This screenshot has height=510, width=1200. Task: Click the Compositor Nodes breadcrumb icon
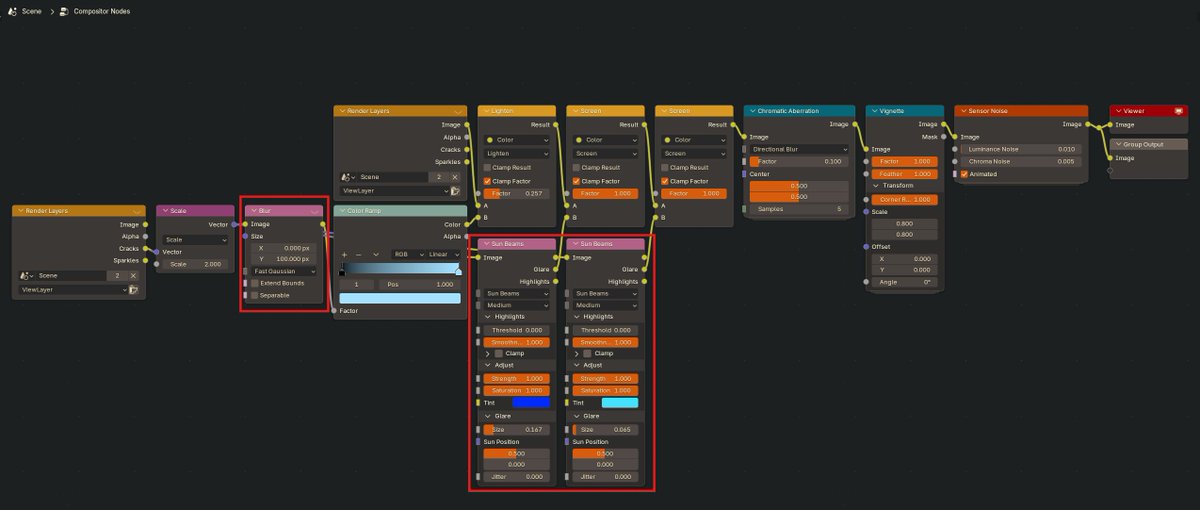pyautogui.click(x=64, y=11)
